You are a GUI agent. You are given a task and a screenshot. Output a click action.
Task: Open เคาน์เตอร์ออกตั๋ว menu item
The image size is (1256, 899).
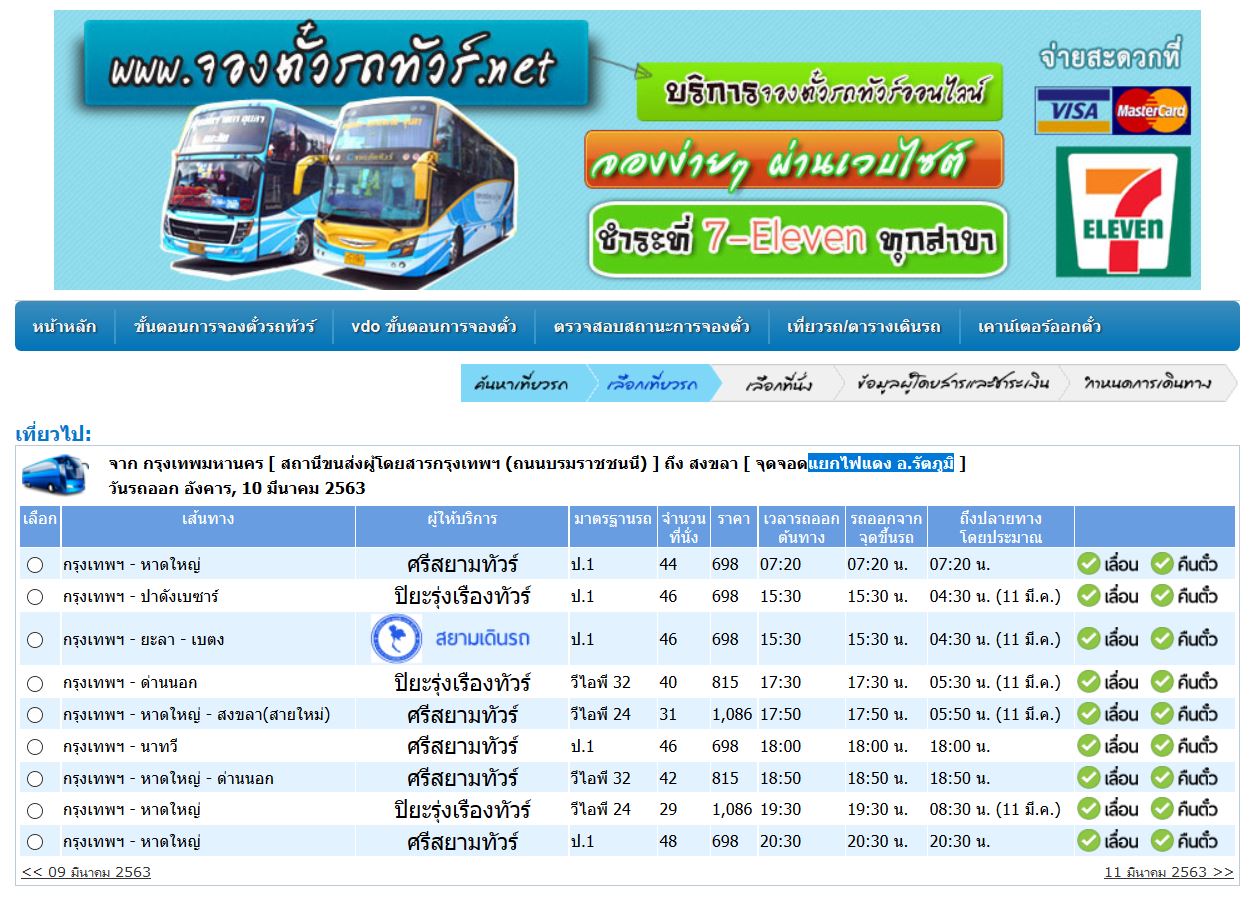[1040, 326]
